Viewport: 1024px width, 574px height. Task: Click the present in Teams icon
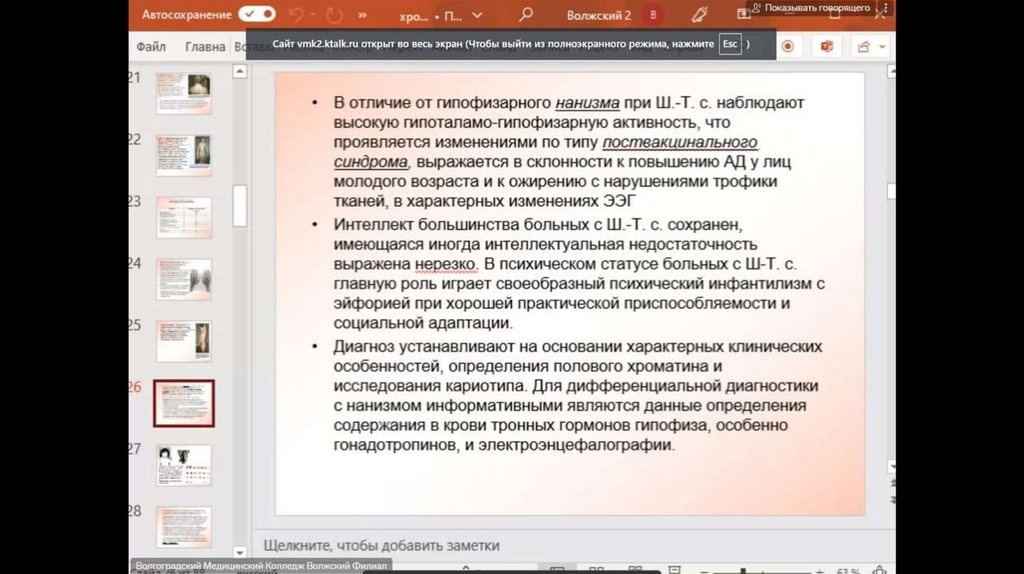(826, 46)
